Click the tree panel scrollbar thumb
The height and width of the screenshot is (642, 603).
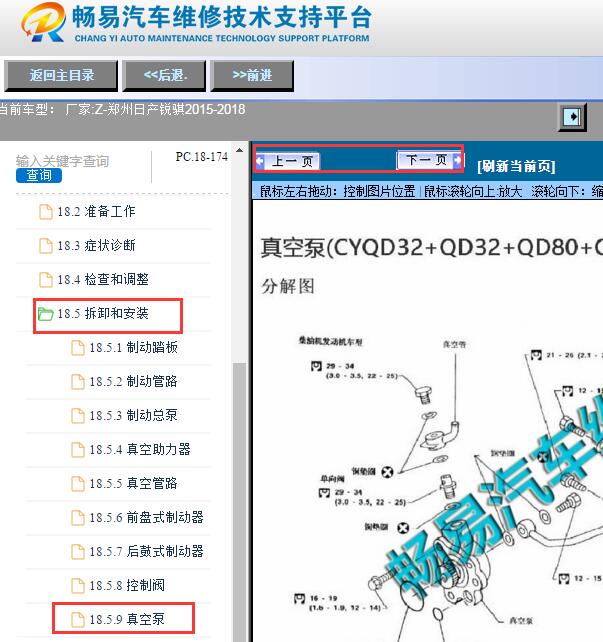pos(239,502)
